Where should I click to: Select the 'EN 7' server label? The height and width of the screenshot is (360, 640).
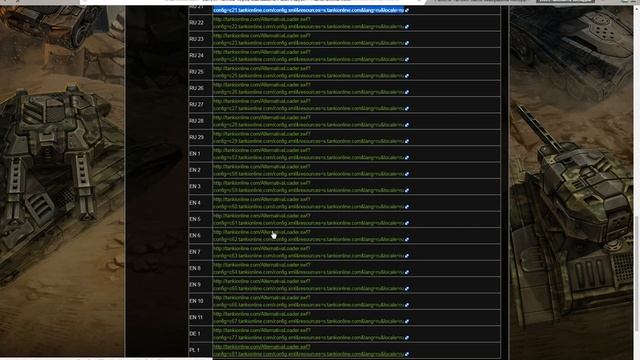[x=195, y=252]
